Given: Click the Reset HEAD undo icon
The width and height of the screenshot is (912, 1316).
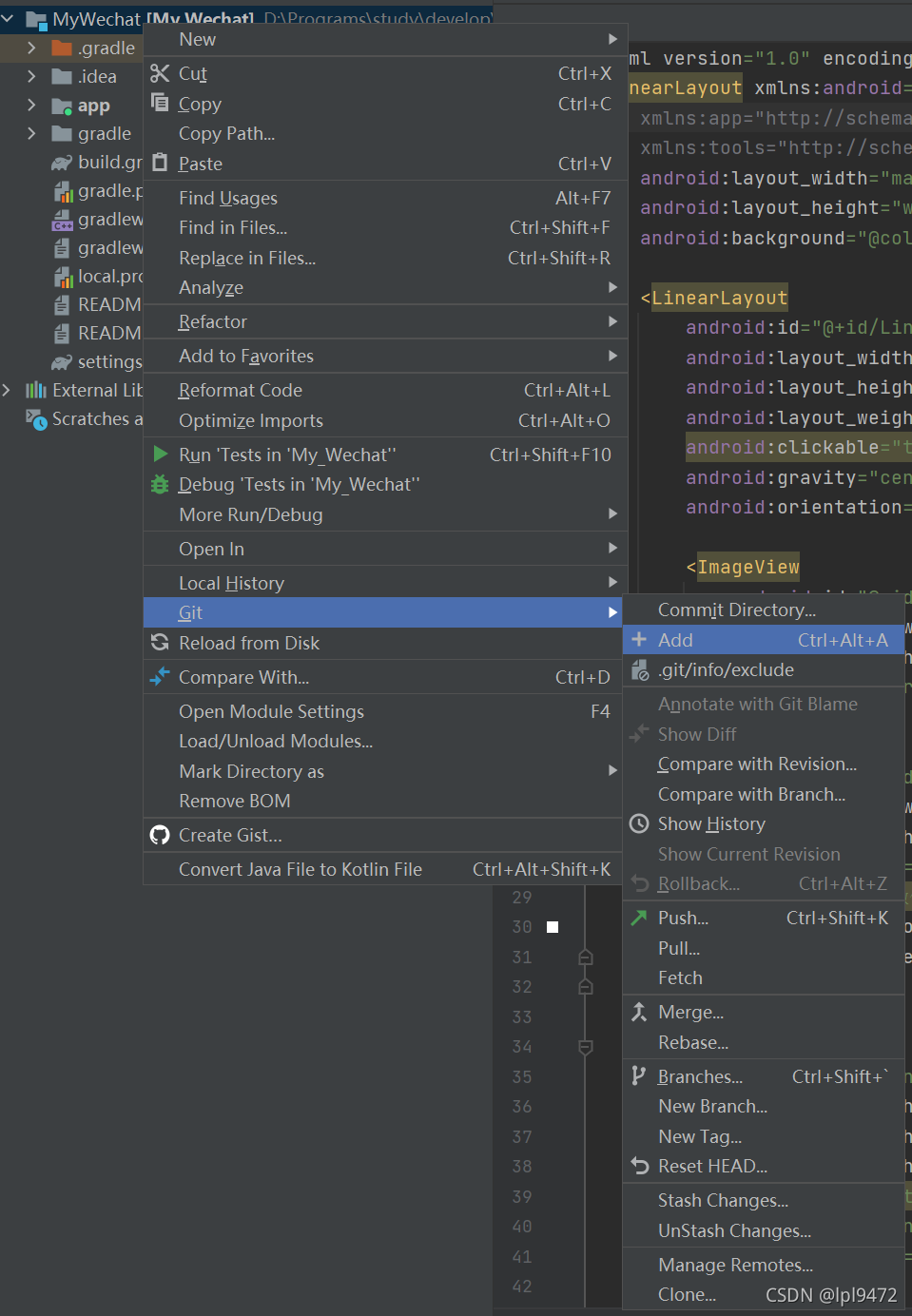Looking at the screenshot, I should pyautogui.click(x=639, y=1166).
